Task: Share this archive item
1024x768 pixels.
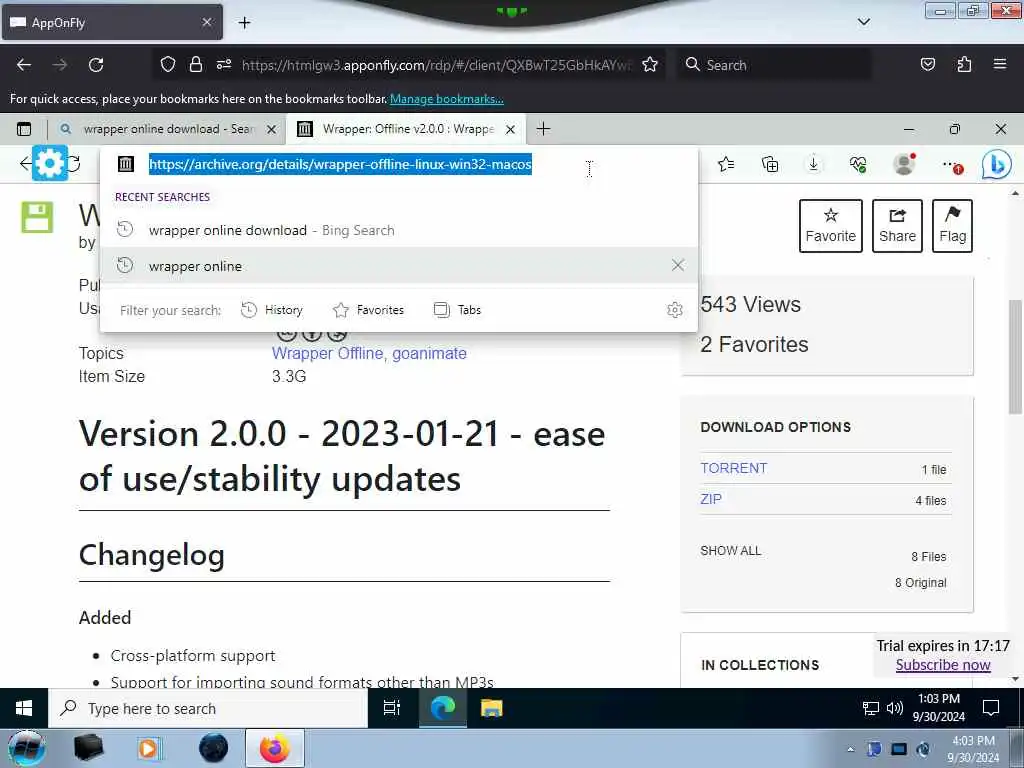Action: click(x=897, y=226)
